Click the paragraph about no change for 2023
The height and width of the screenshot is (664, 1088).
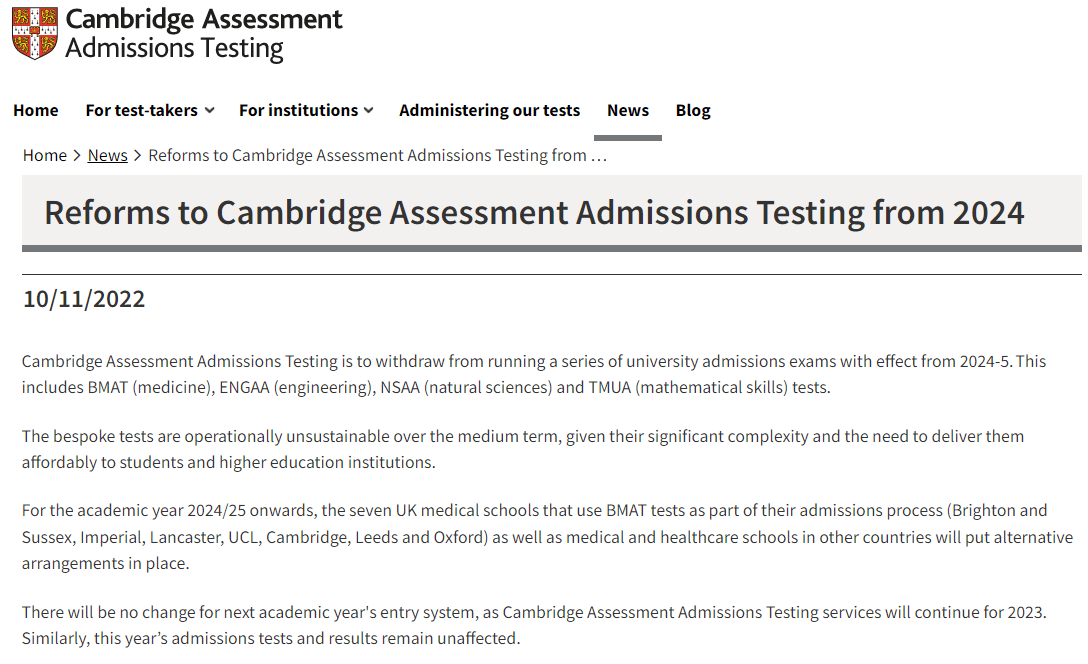click(534, 625)
